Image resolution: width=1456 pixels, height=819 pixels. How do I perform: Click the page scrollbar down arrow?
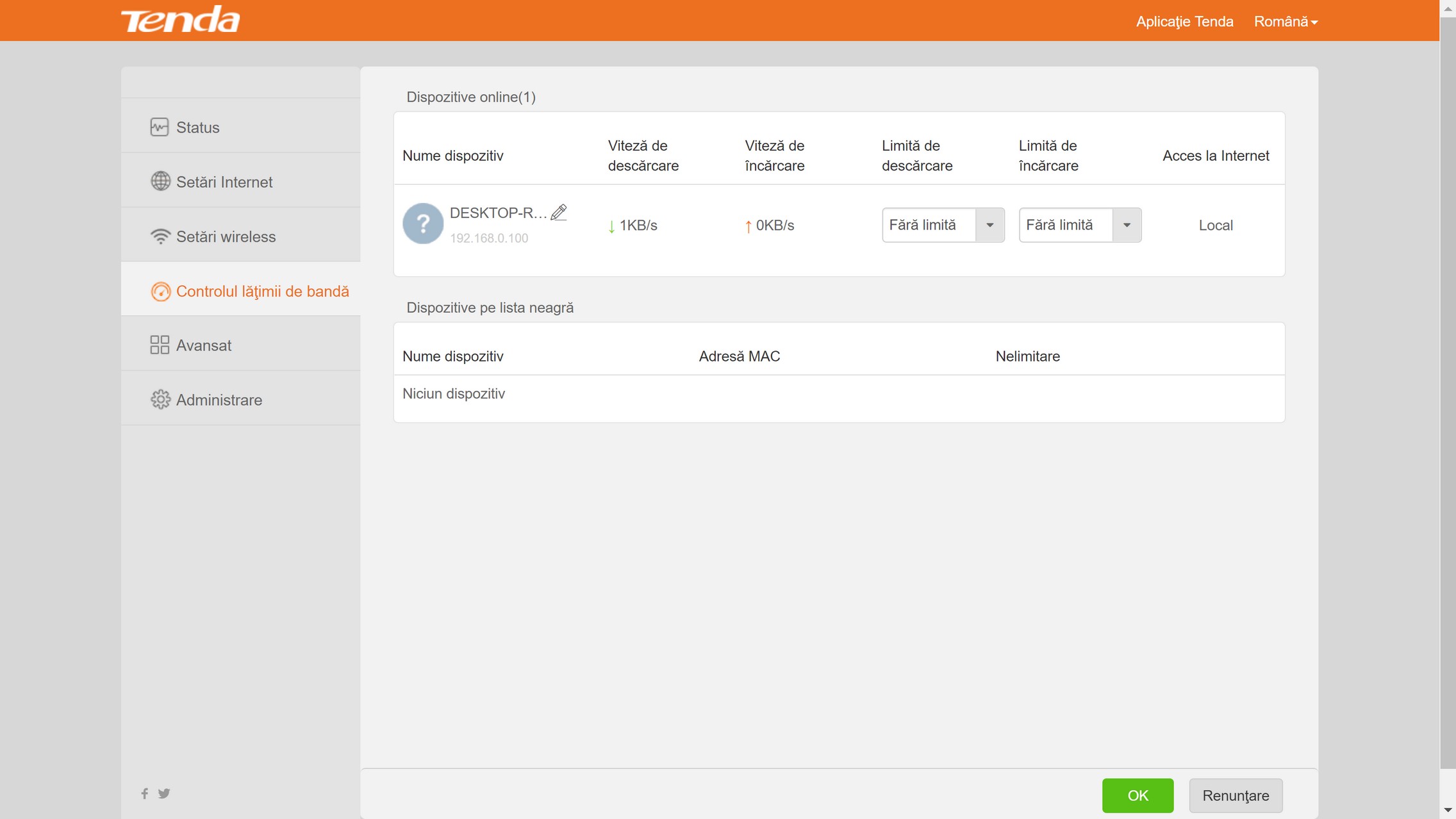(x=1448, y=811)
